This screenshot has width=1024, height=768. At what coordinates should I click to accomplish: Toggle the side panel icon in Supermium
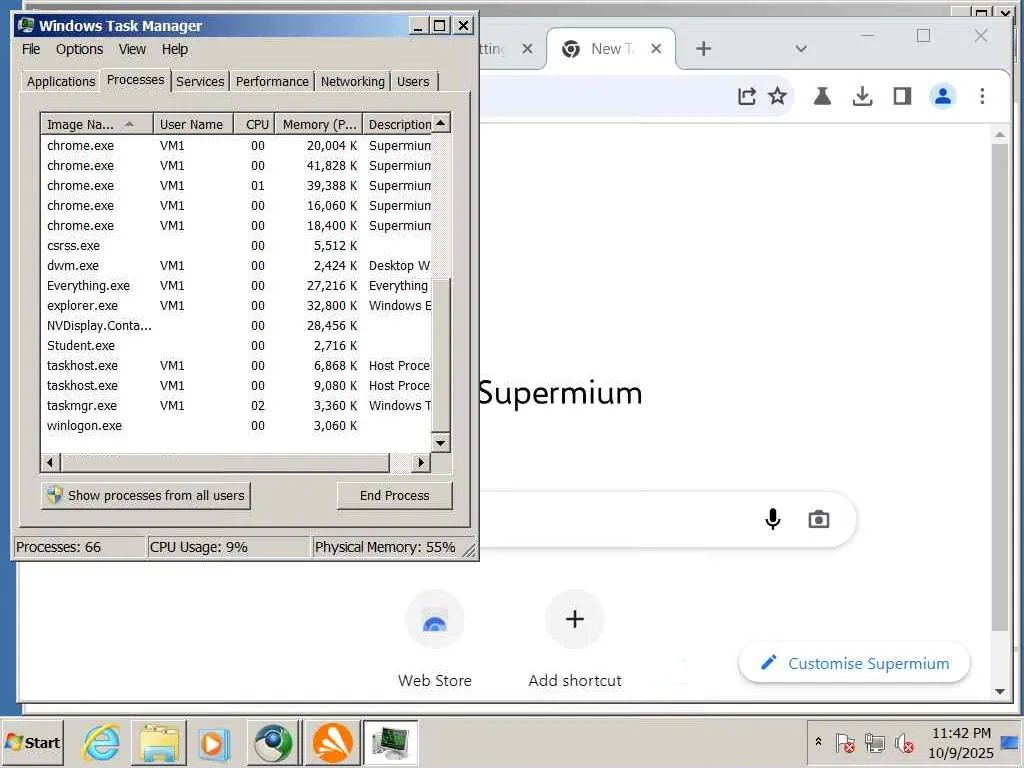pos(903,97)
